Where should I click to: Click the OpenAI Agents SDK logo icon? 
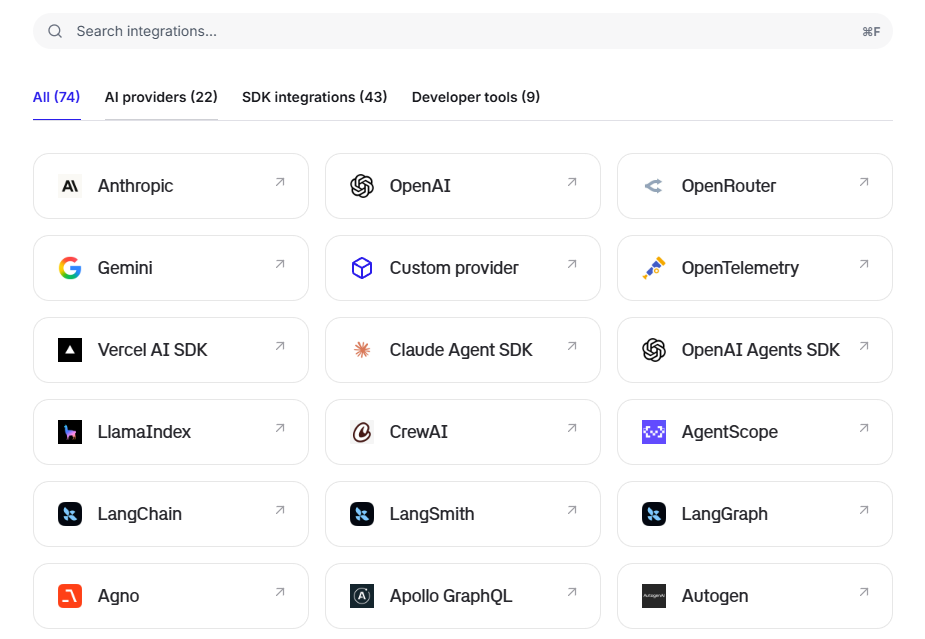point(654,350)
